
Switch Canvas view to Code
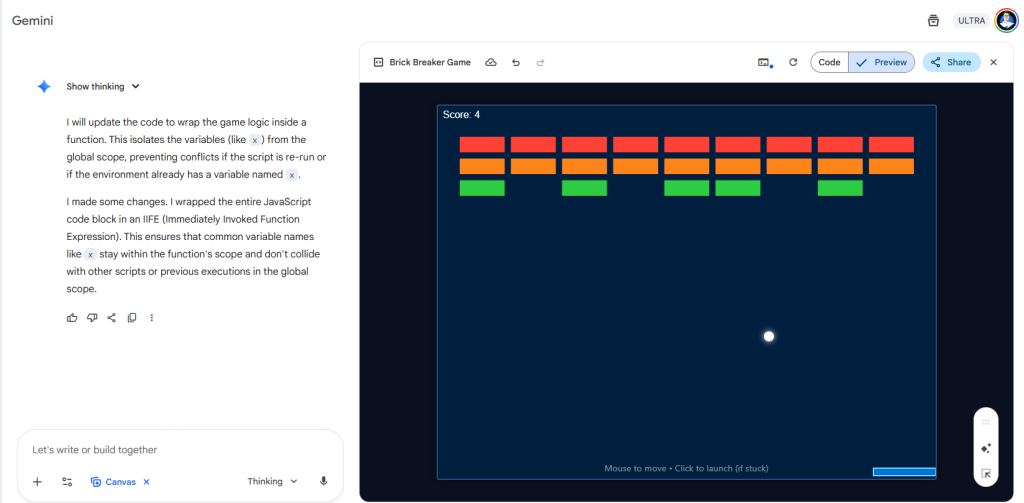(x=829, y=62)
